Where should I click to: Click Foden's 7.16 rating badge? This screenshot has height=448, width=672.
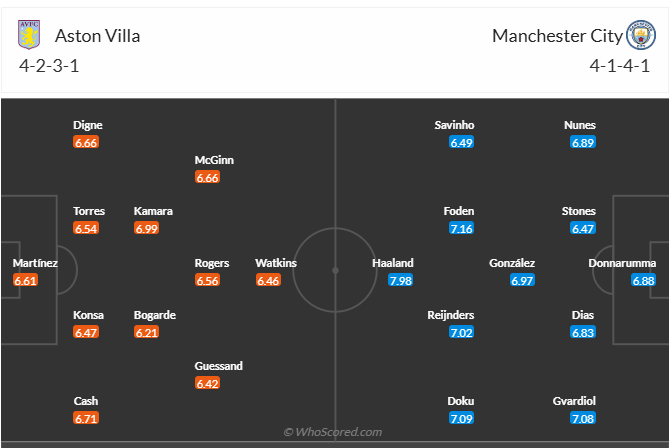coord(461,229)
